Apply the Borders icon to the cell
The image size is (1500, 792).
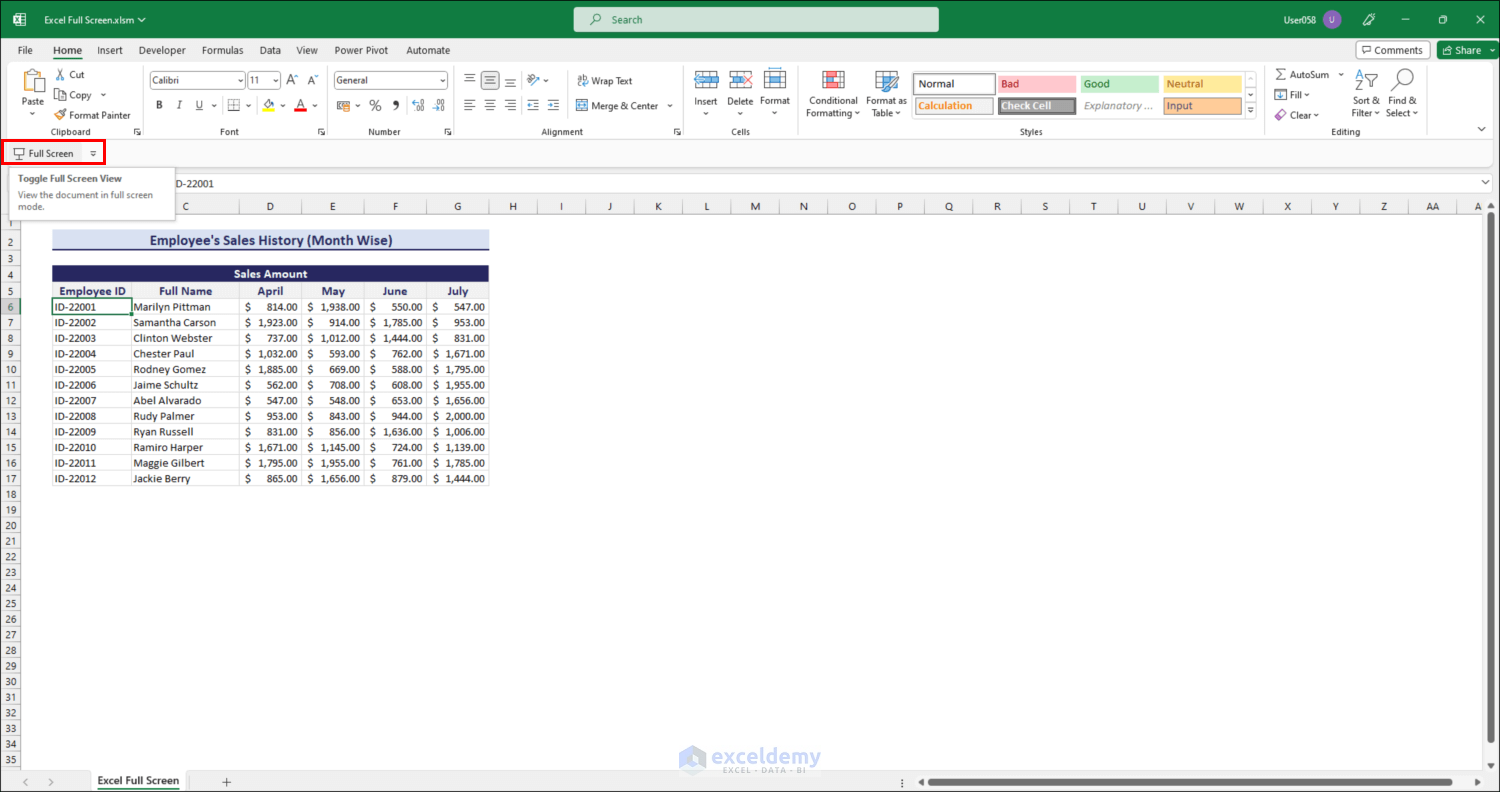(233, 105)
